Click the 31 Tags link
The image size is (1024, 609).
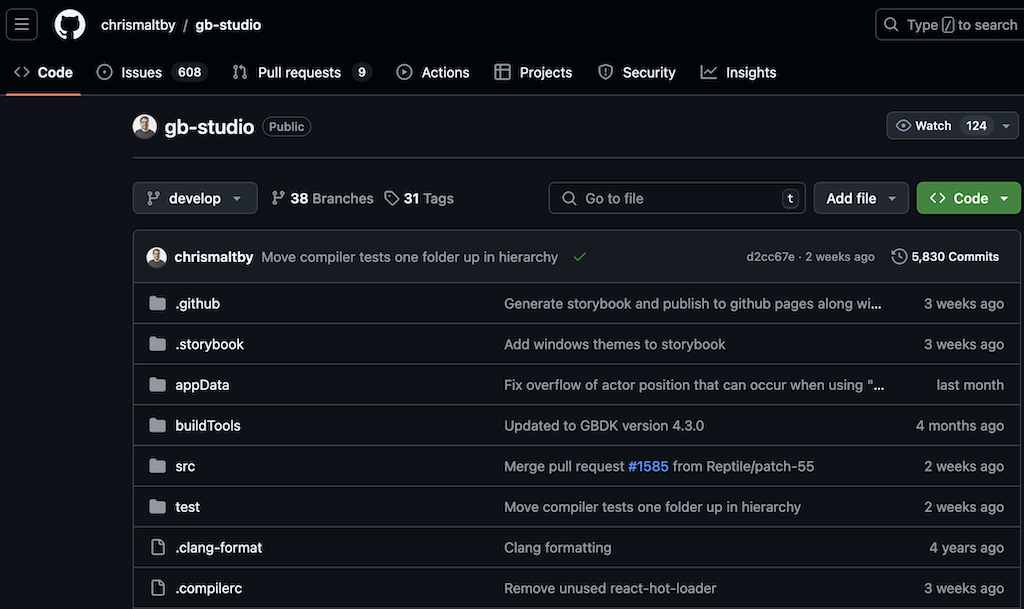[419, 198]
